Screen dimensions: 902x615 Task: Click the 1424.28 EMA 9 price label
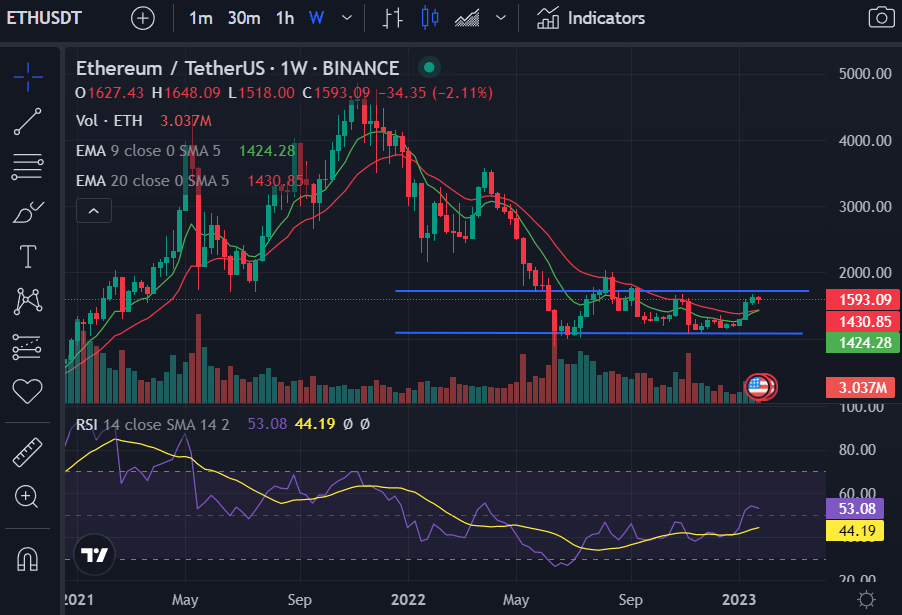click(x=863, y=343)
